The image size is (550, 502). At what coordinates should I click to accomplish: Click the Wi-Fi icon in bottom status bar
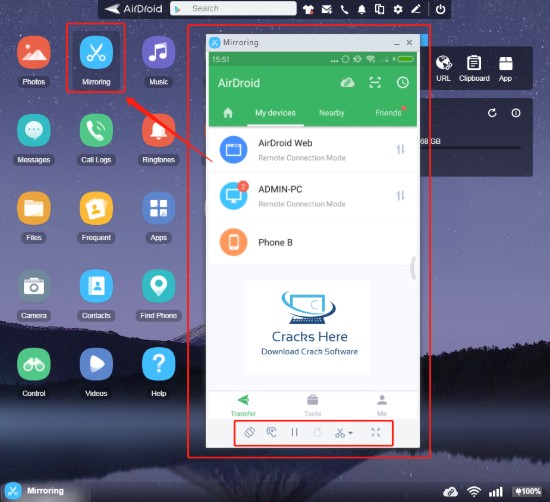[474, 492]
